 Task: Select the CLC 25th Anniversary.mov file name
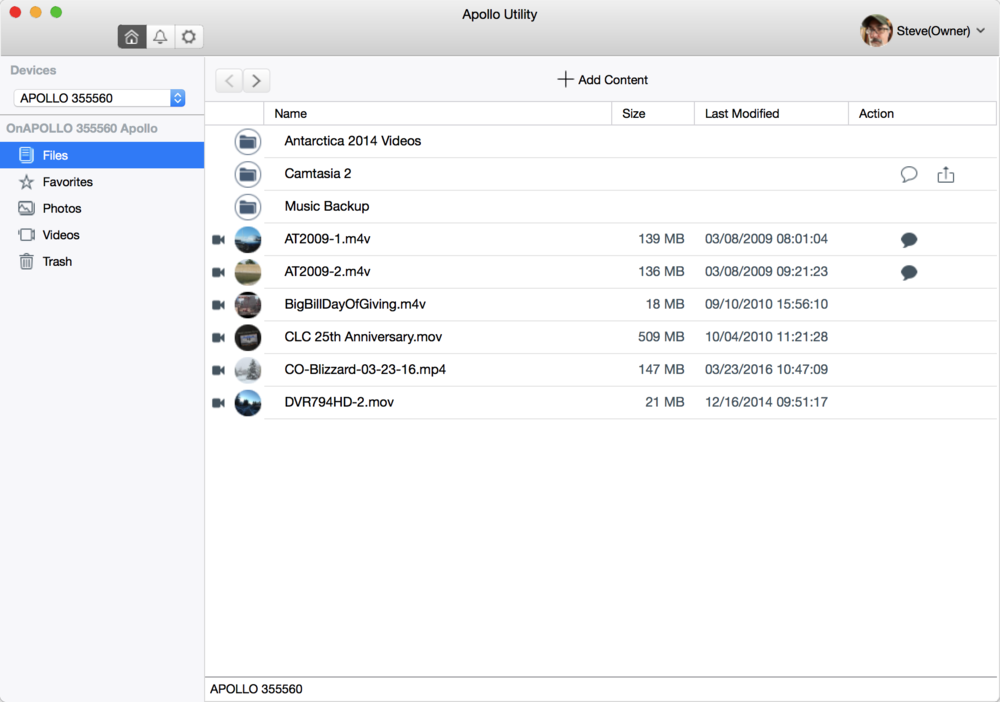363,337
